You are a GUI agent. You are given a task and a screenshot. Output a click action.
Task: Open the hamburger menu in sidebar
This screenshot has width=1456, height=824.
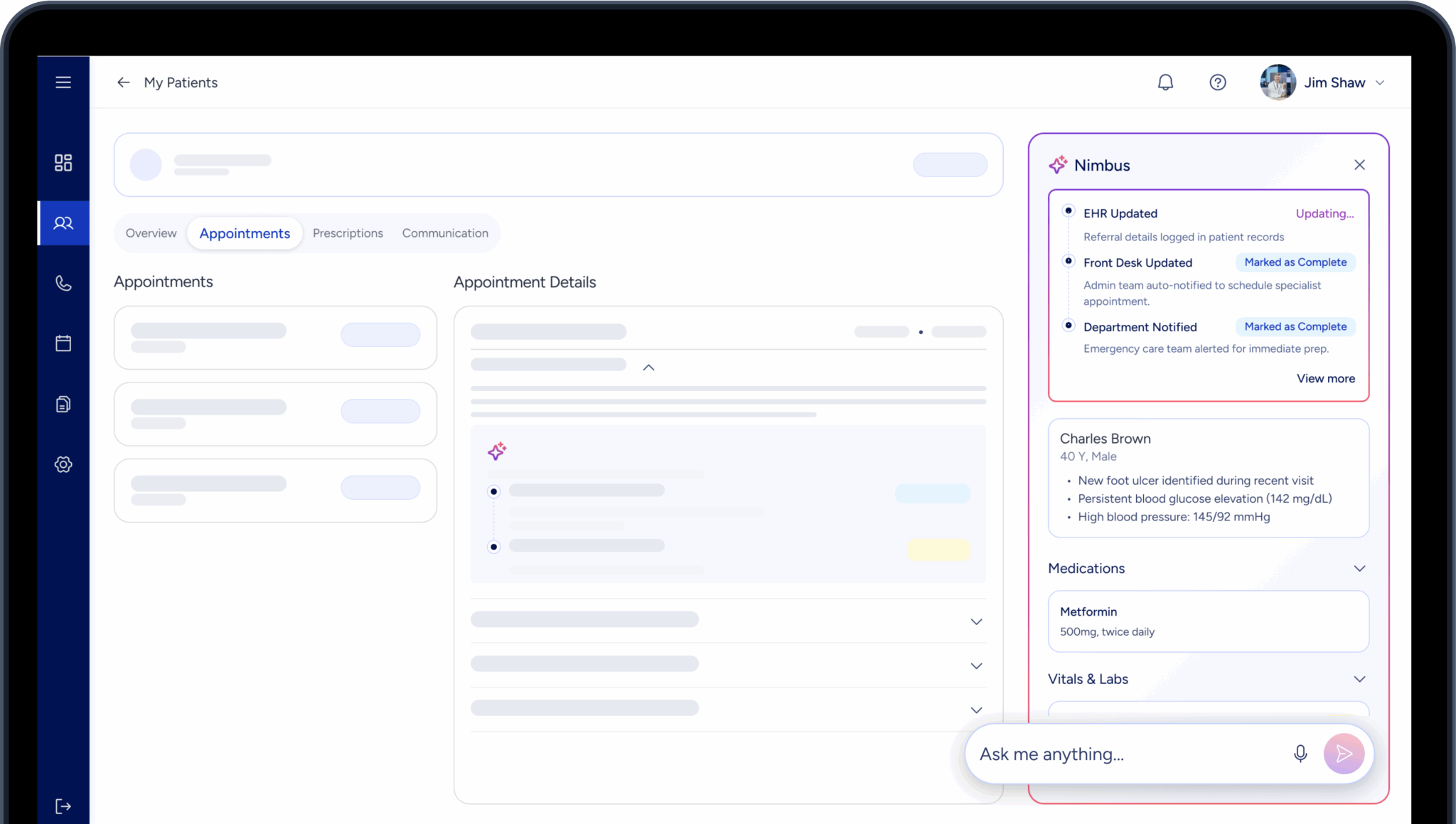[63, 82]
